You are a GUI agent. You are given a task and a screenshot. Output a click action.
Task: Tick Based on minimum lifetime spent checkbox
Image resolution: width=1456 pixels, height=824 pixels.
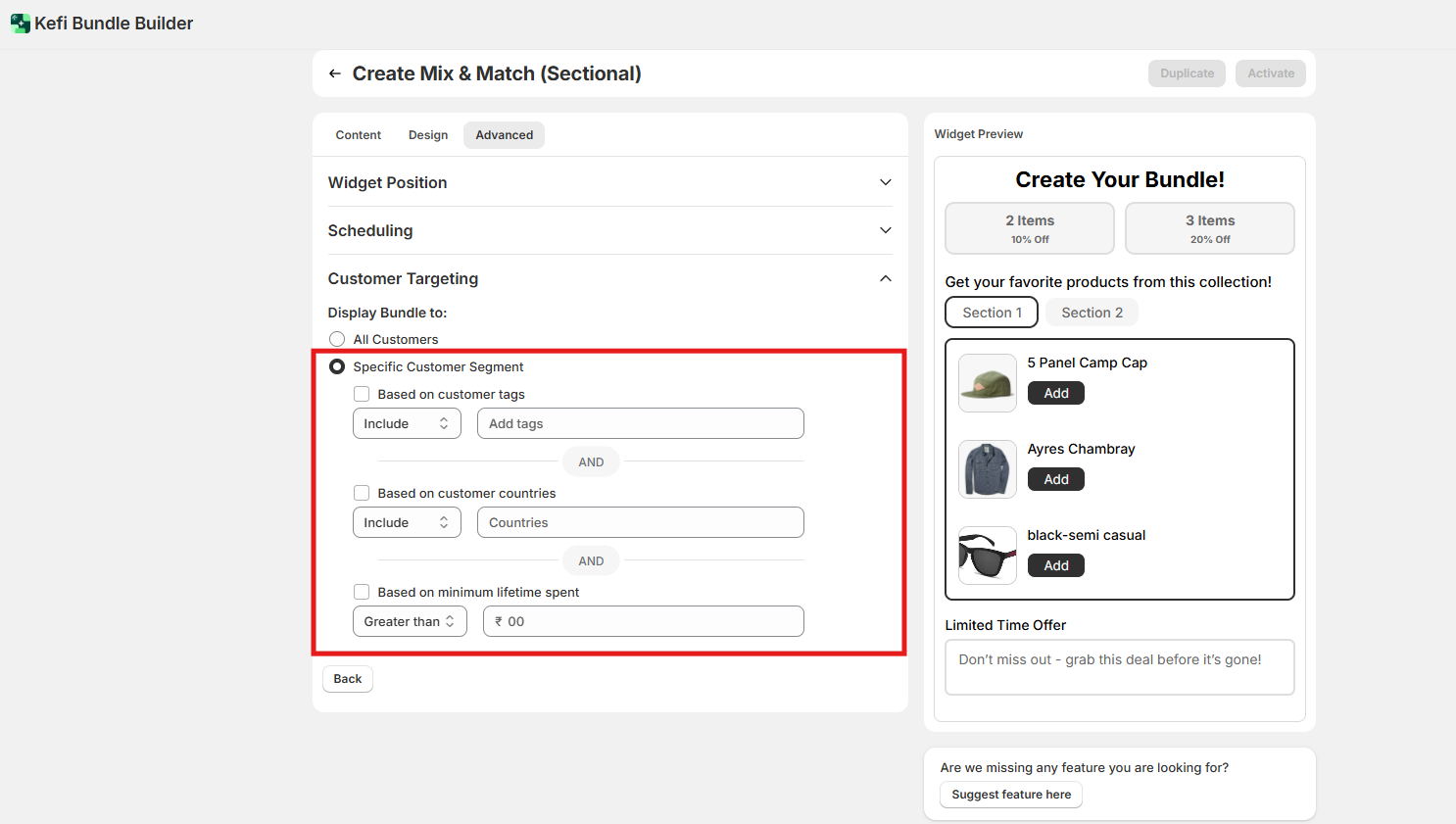point(362,592)
